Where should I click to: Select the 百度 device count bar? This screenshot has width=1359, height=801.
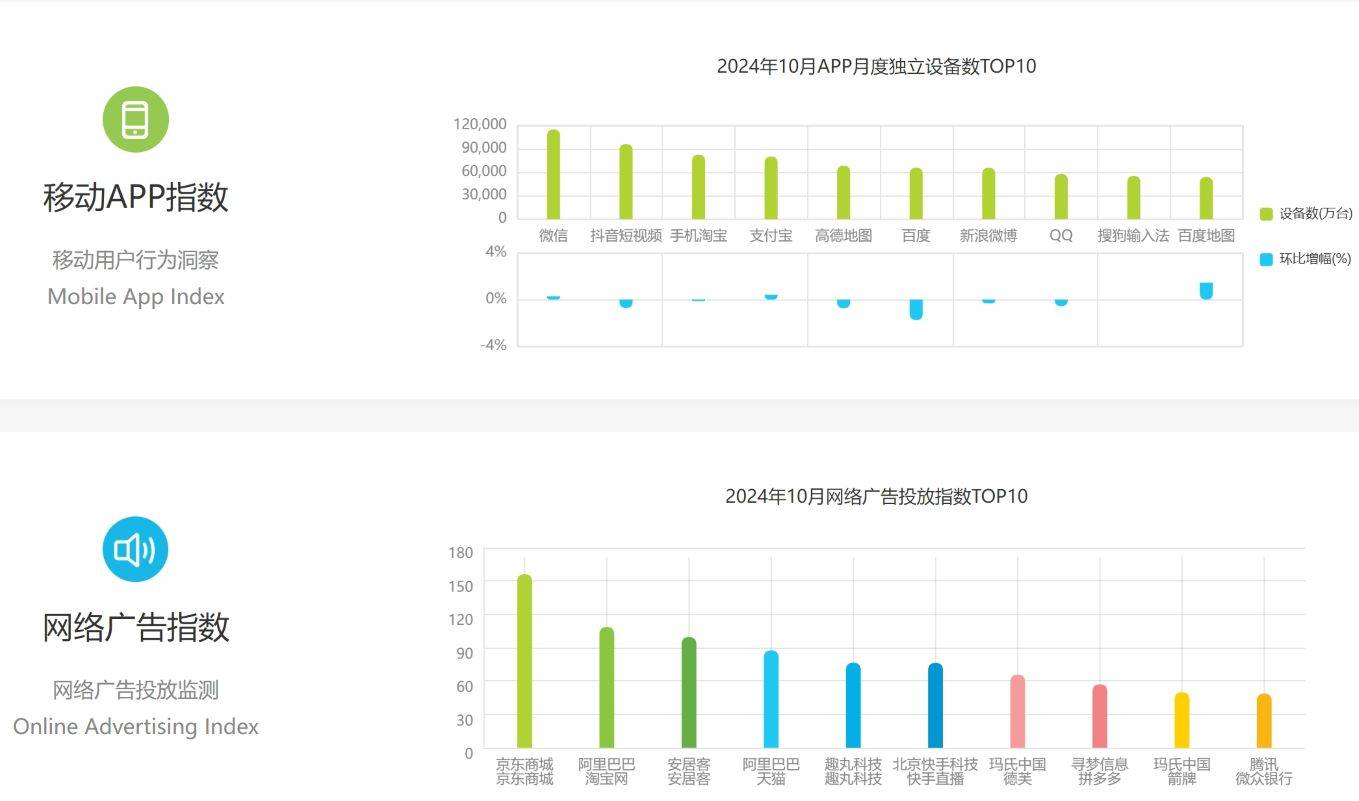point(916,193)
